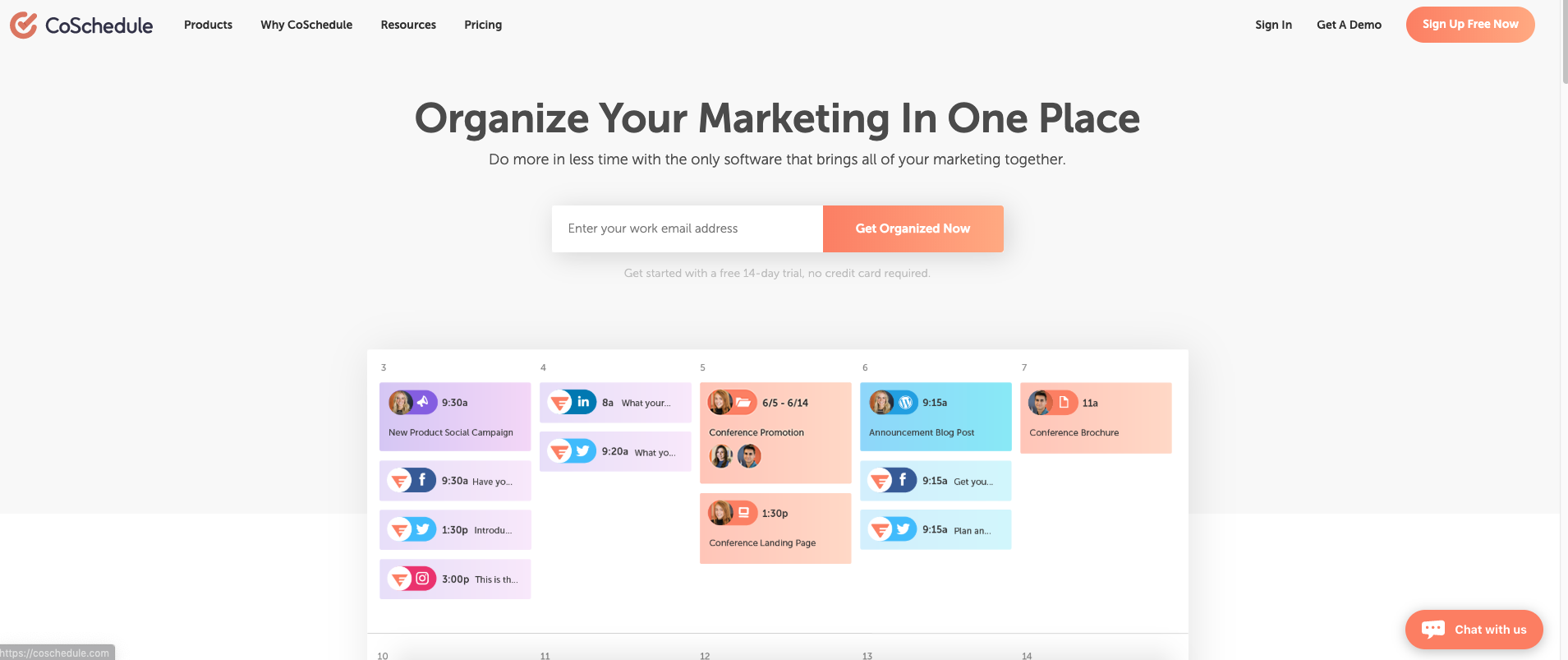Click the WordPress icon on Announcement Blog Post

(905, 402)
